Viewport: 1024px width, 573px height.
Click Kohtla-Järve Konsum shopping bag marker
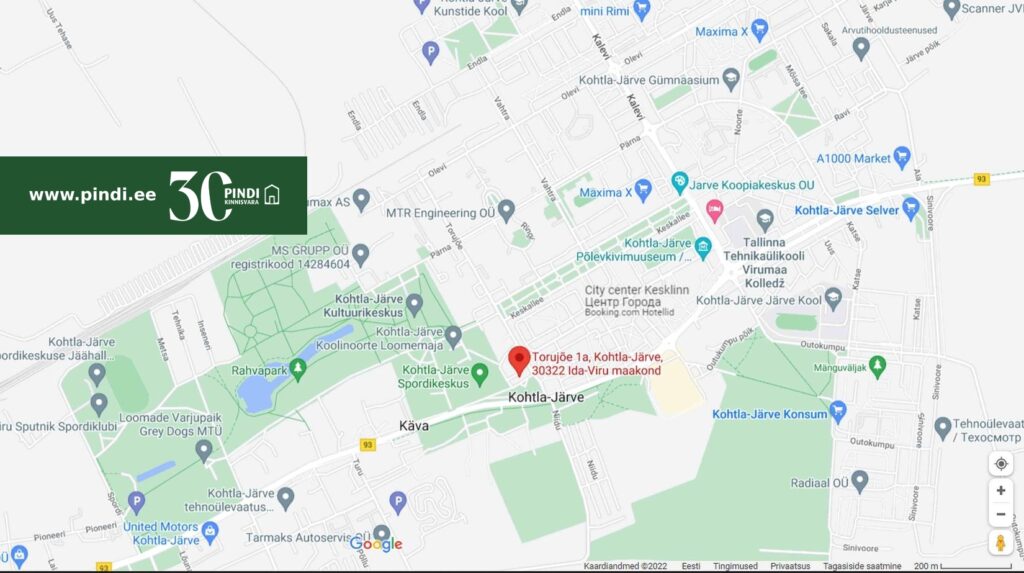(x=838, y=412)
